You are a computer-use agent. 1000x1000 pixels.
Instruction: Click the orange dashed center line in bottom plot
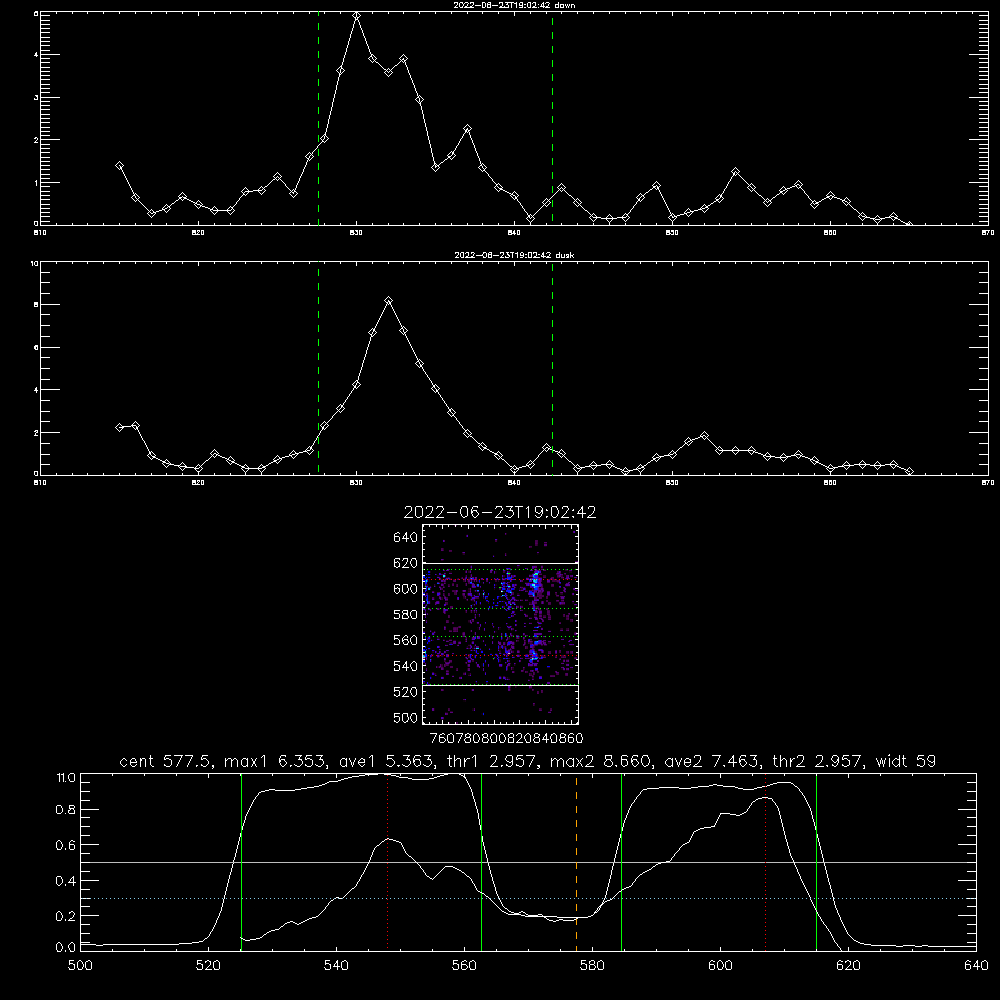(x=577, y=862)
